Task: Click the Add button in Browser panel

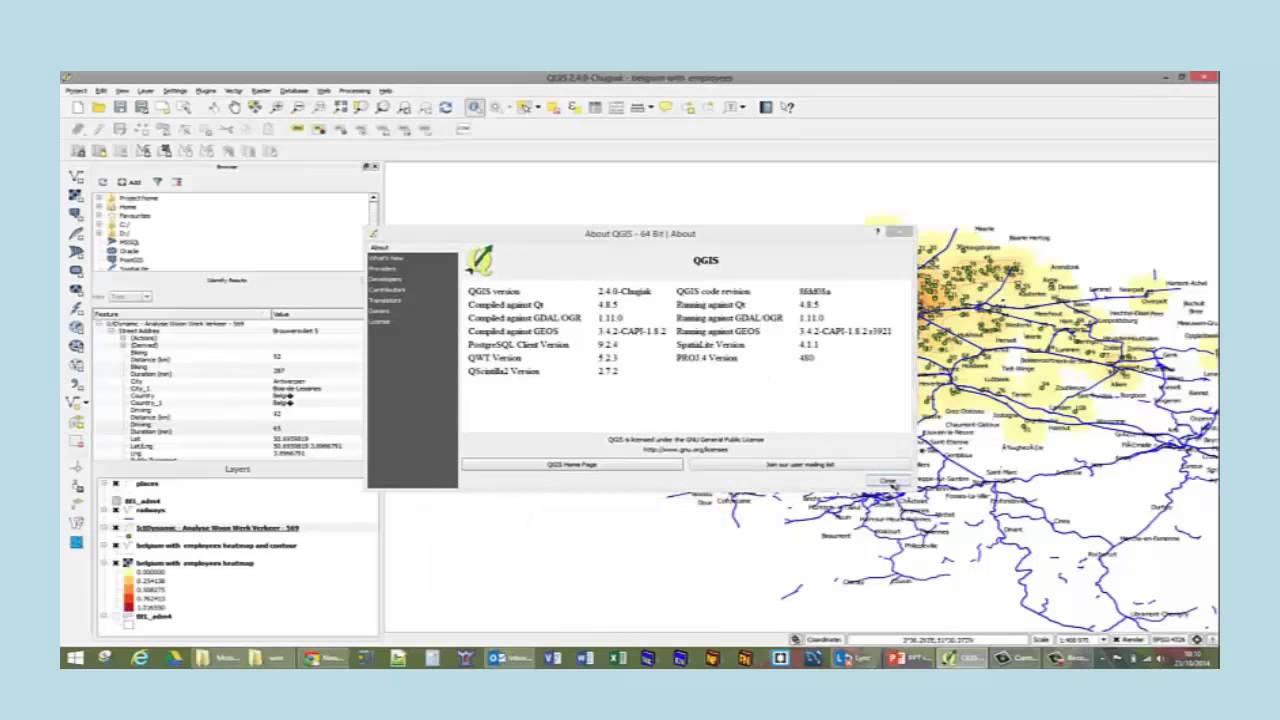Action: [x=129, y=182]
